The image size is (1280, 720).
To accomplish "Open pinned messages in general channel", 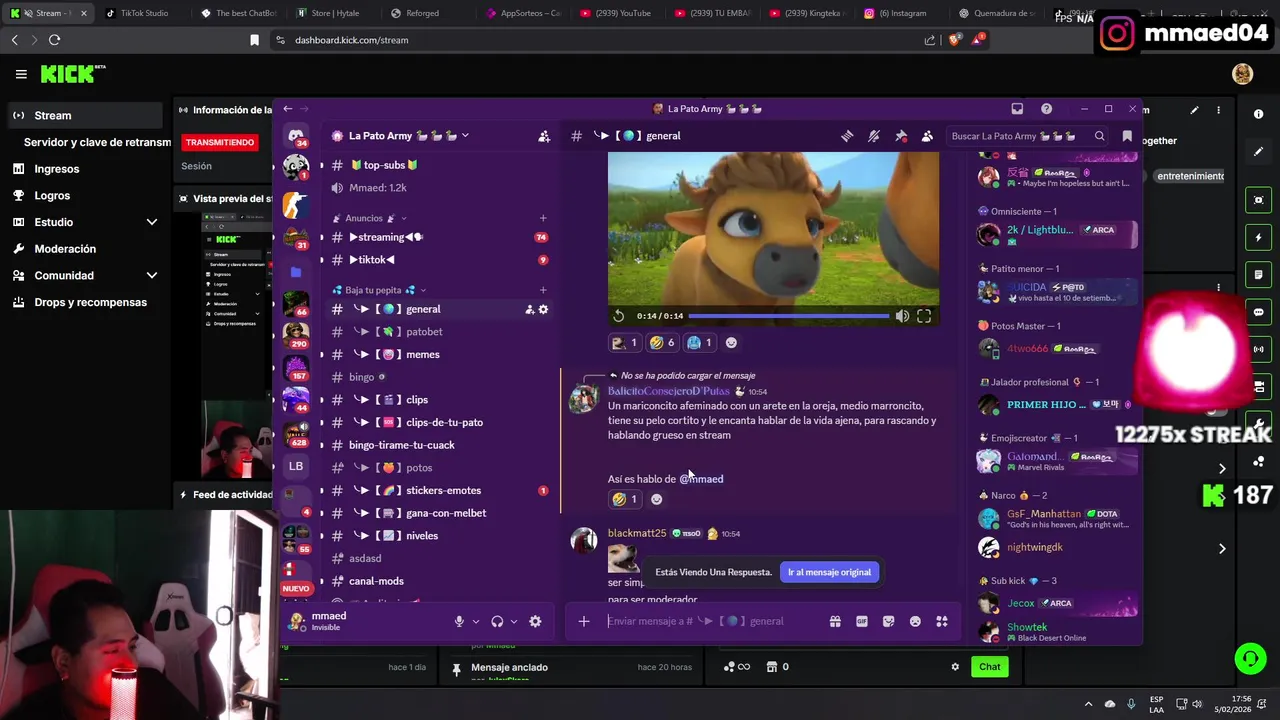I will pos(901,136).
